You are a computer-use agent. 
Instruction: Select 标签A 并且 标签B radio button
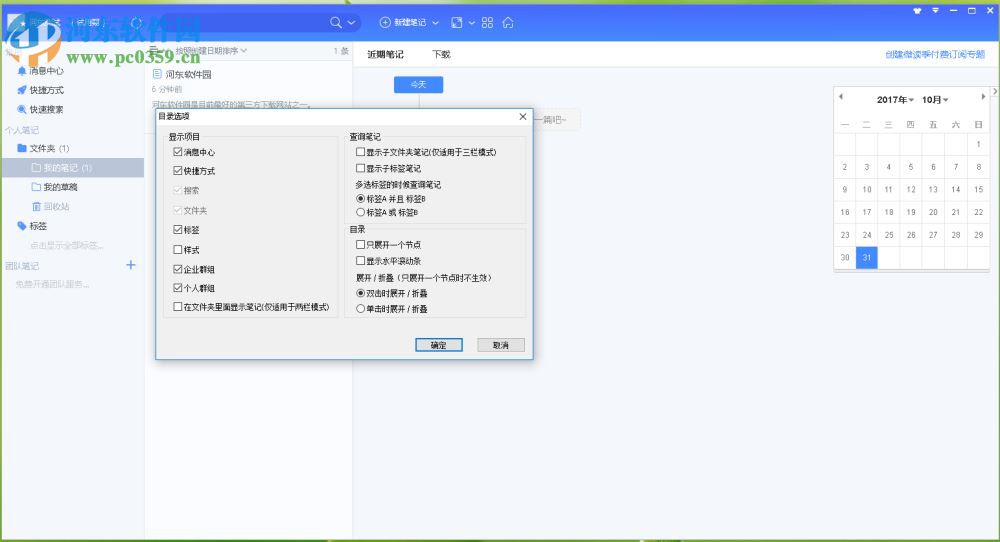[x=360, y=199]
